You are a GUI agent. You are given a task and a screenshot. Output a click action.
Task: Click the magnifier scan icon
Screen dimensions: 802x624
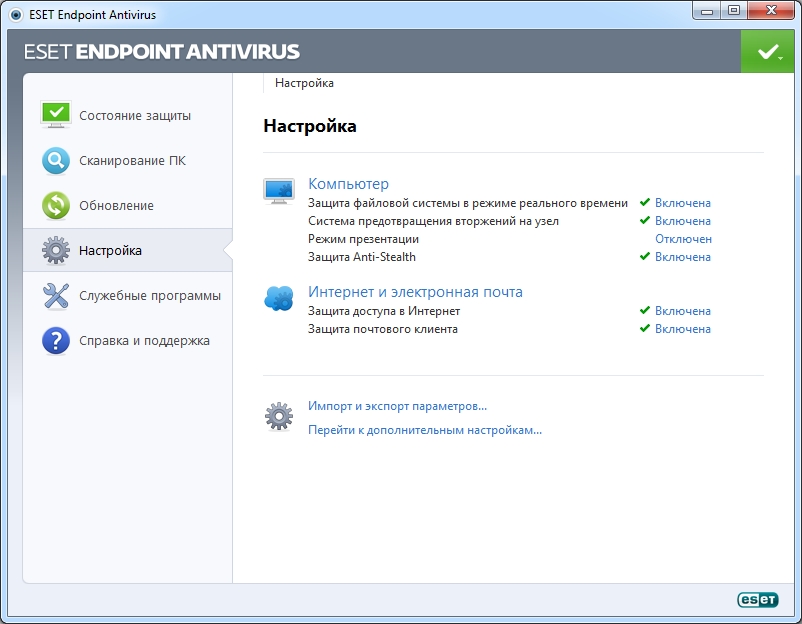pyautogui.click(x=56, y=161)
